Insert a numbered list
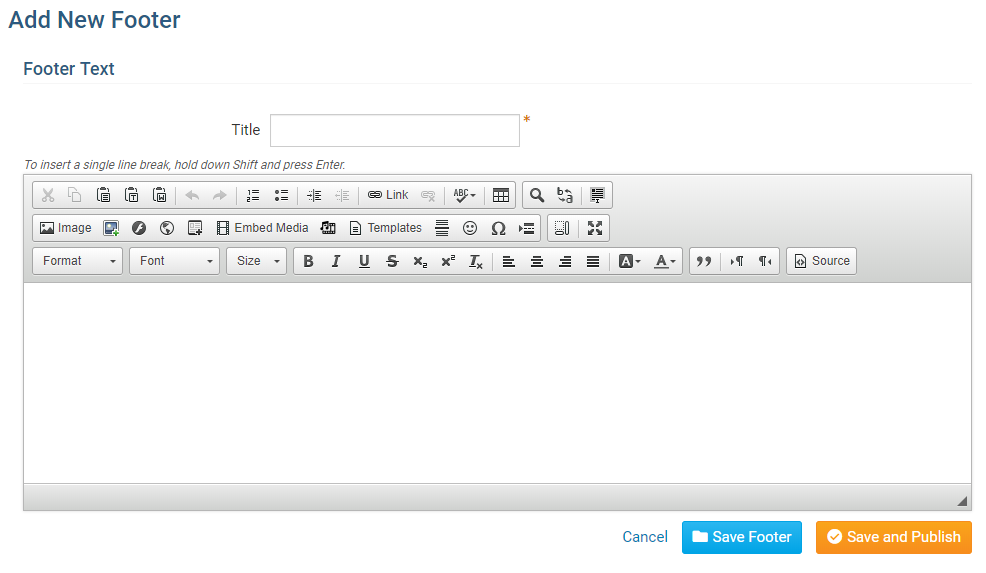 coord(253,195)
